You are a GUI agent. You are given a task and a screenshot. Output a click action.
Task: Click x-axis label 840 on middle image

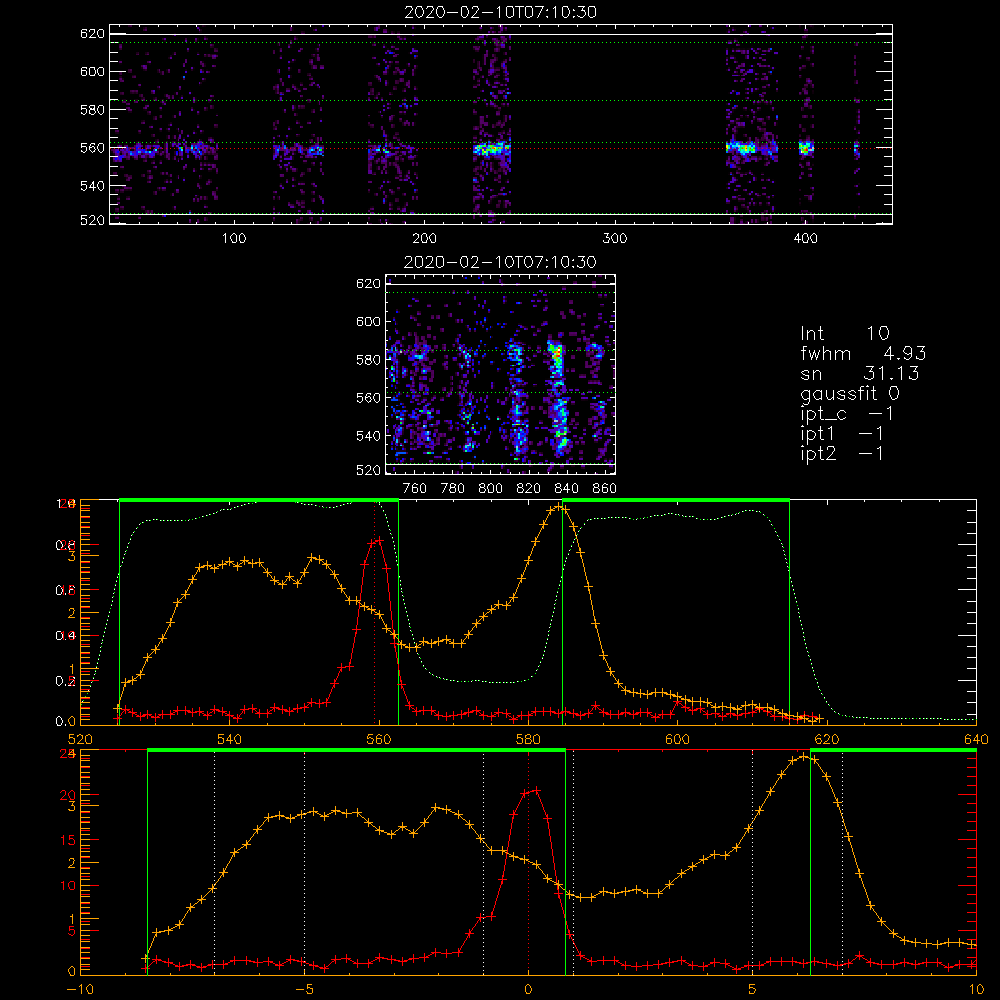coord(566,489)
